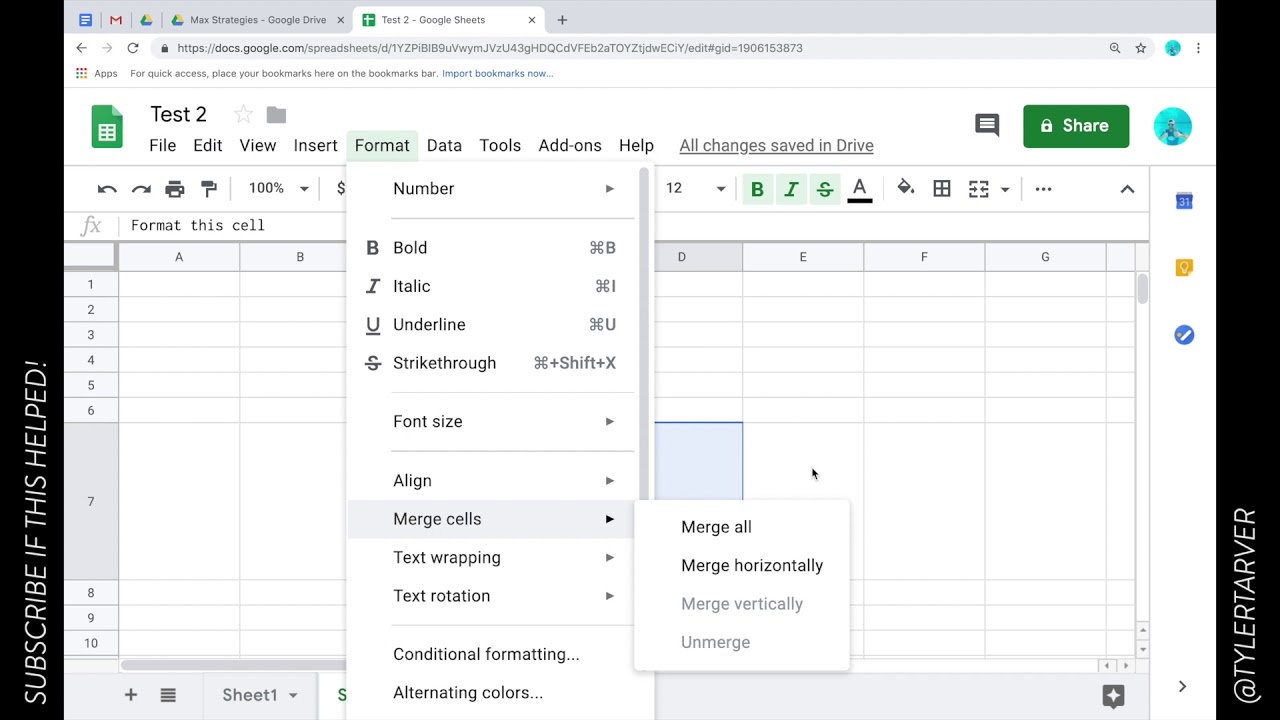Select the paint format tool
Viewport: 1280px width, 720px height.
[x=209, y=188]
